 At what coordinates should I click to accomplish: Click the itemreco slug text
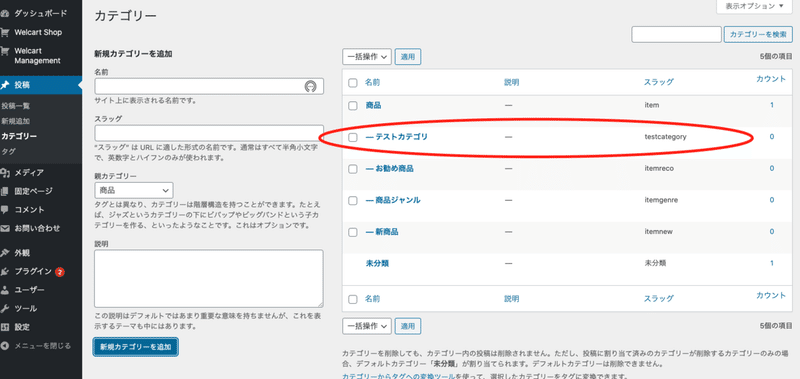coord(658,169)
